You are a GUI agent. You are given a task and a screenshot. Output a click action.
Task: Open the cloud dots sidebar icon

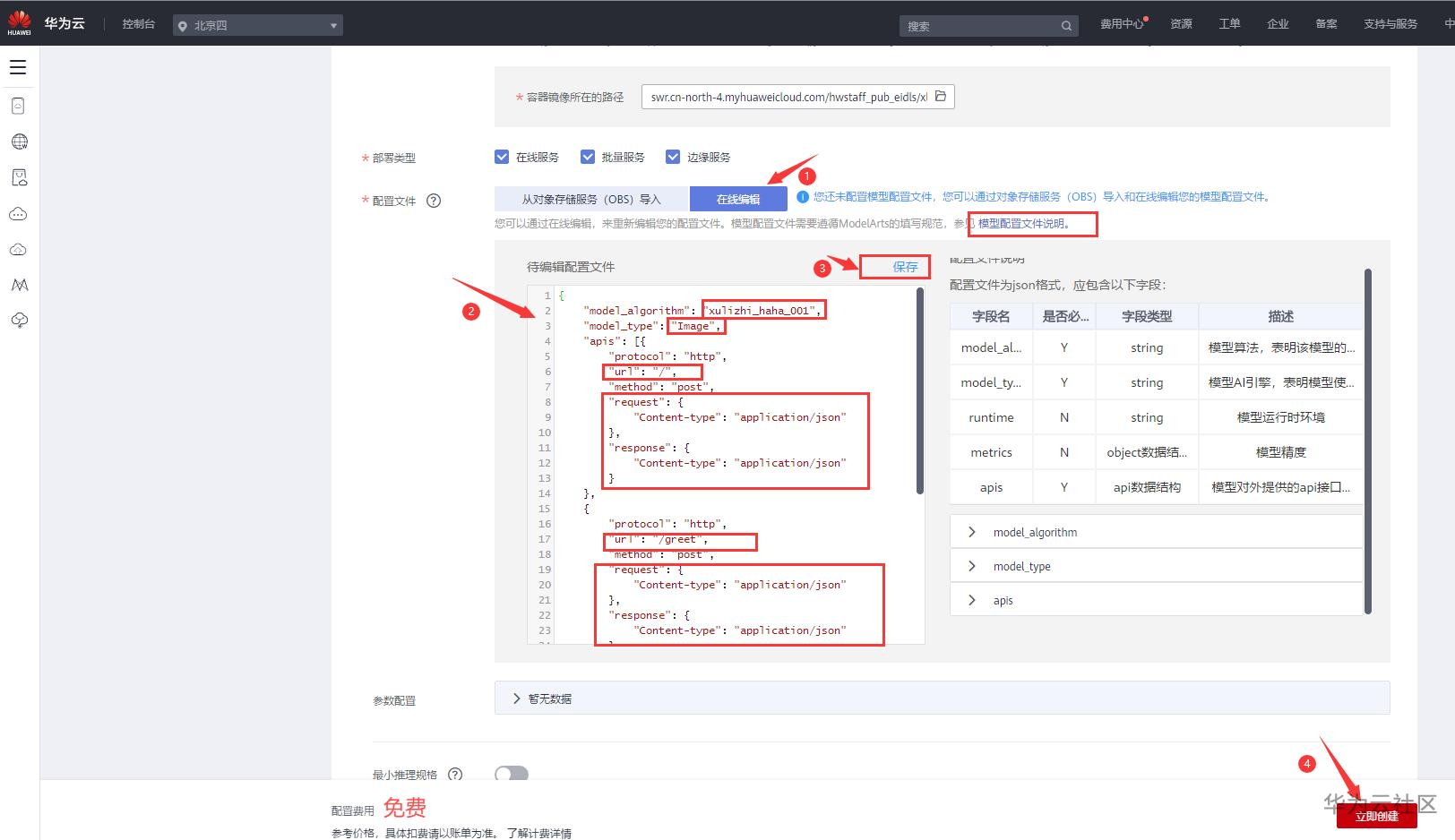tap(18, 214)
